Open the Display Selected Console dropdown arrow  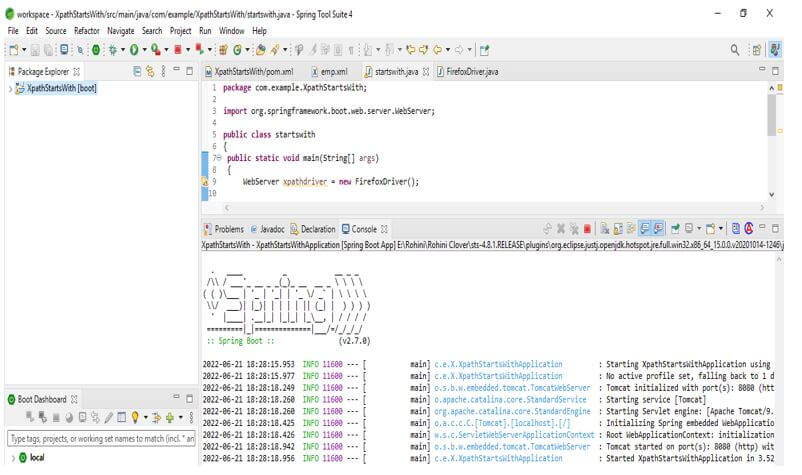click(699, 229)
